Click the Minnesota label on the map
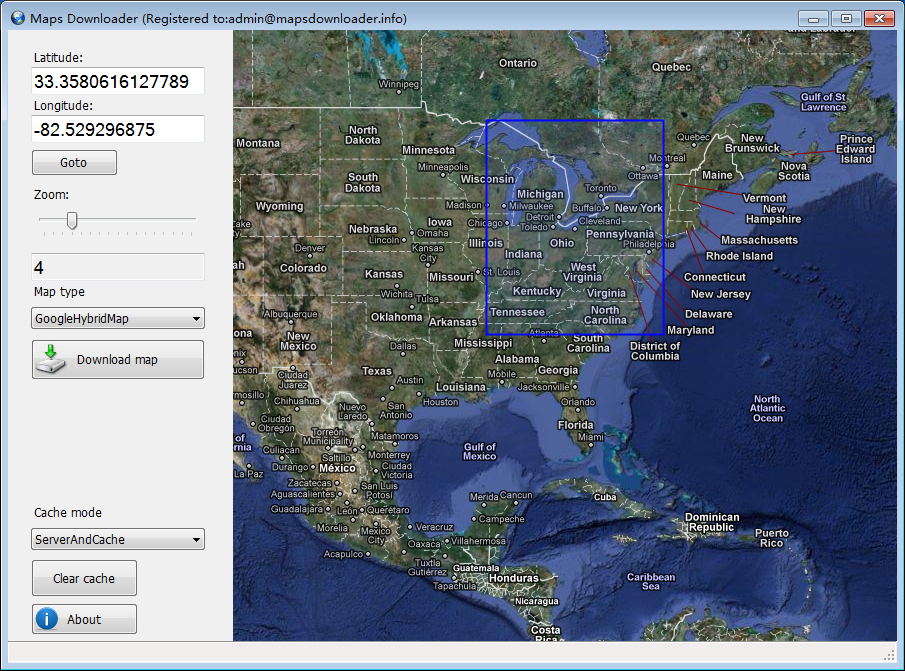The width and height of the screenshot is (905, 671). pyautogui.click(x=429, y=150)
